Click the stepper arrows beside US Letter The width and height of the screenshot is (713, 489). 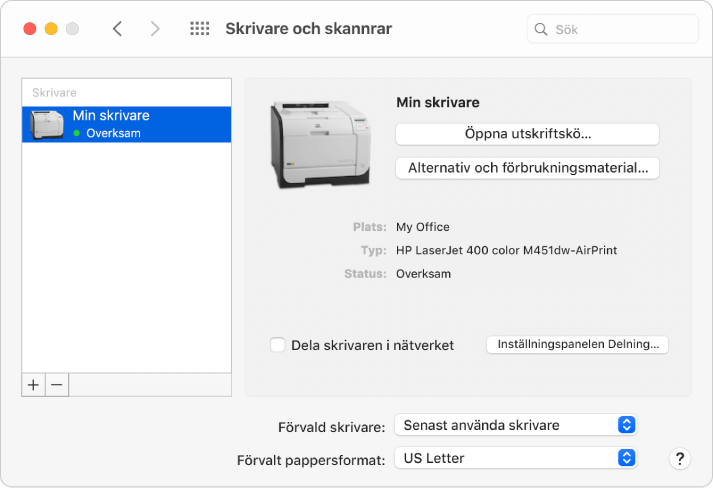point(626,458)
